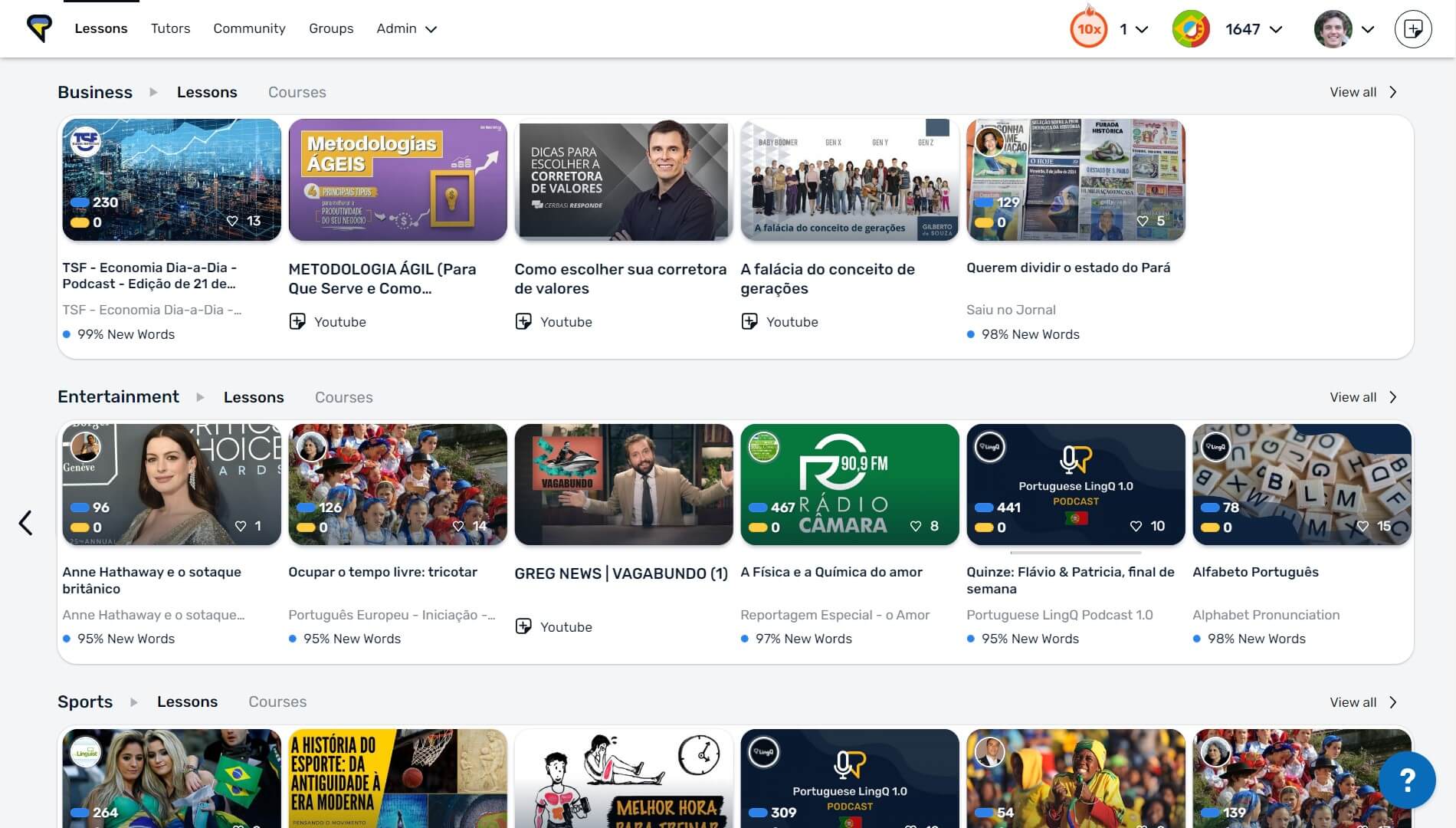Click sharer avatar on Anne Hathaway card
The image size is (1456, 828).
tap(85, 447)
